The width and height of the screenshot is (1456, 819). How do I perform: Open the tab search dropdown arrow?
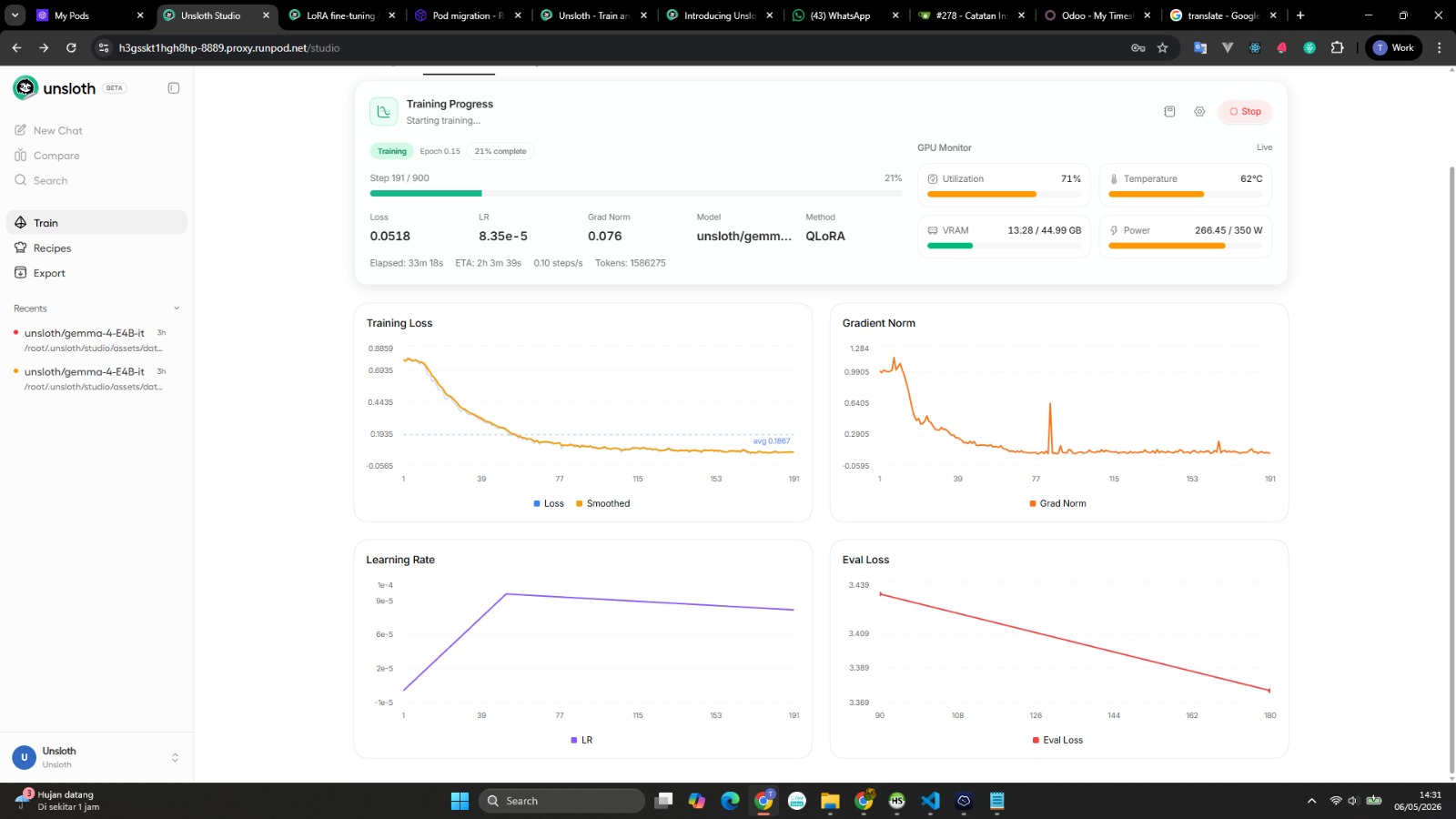15,15
